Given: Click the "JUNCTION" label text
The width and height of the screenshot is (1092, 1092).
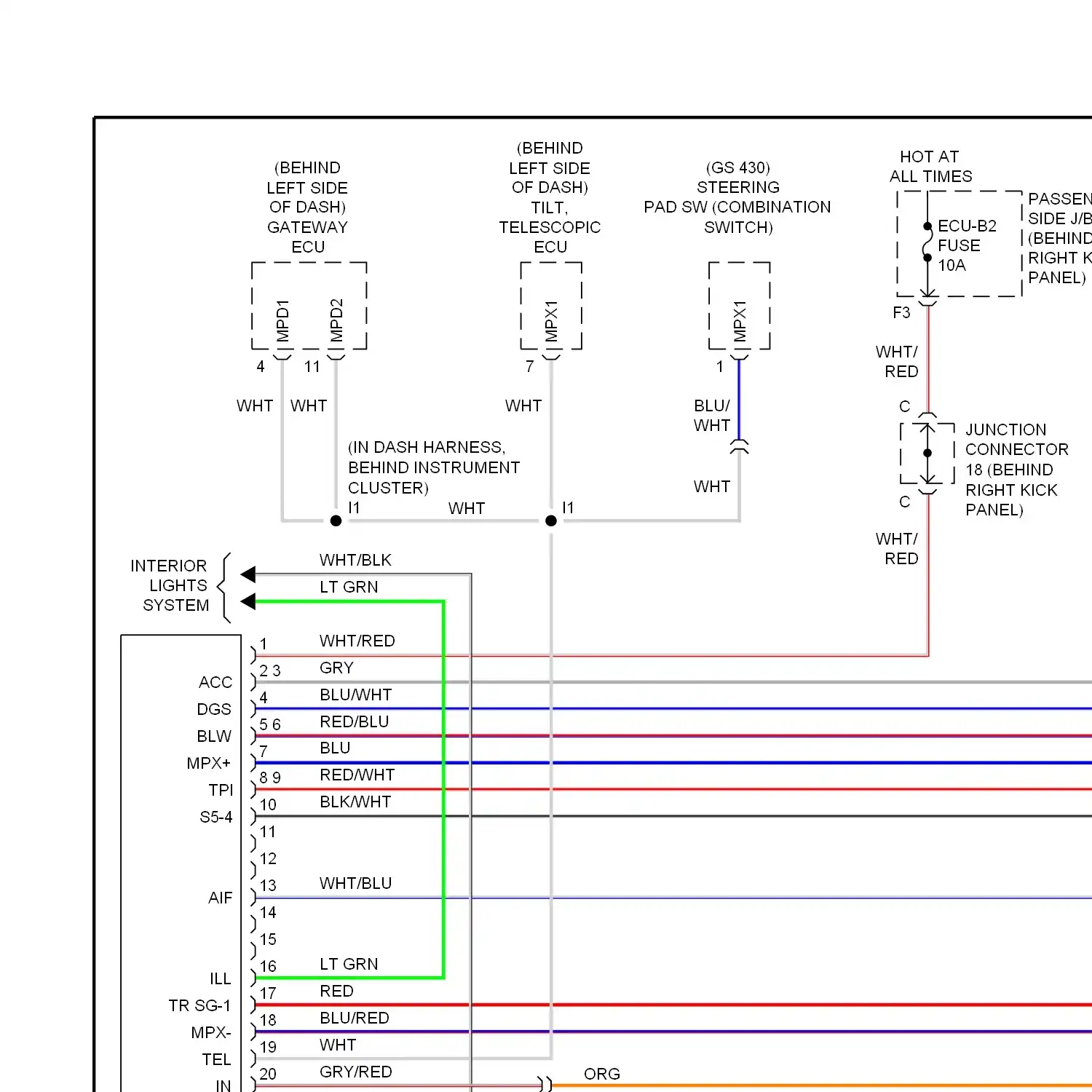Looking at the screenshot, I should coord(1005,430).
